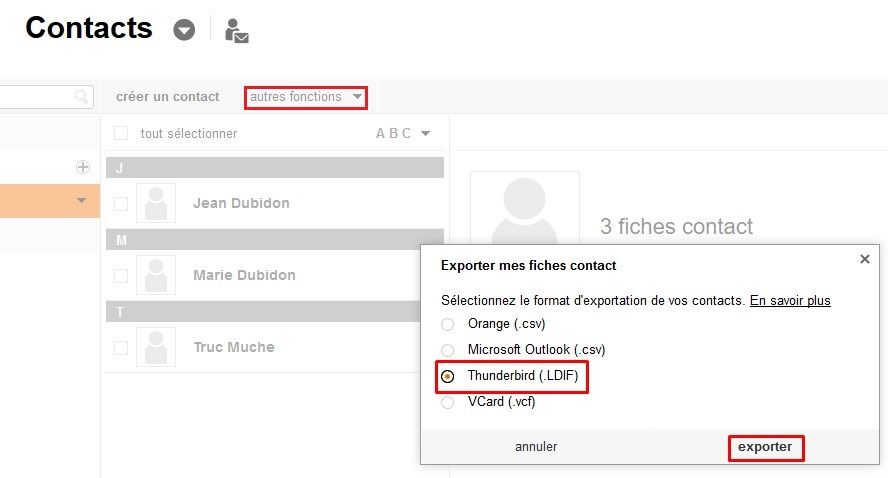Select the VCard (.vcf) format

(x=448, y=402)
